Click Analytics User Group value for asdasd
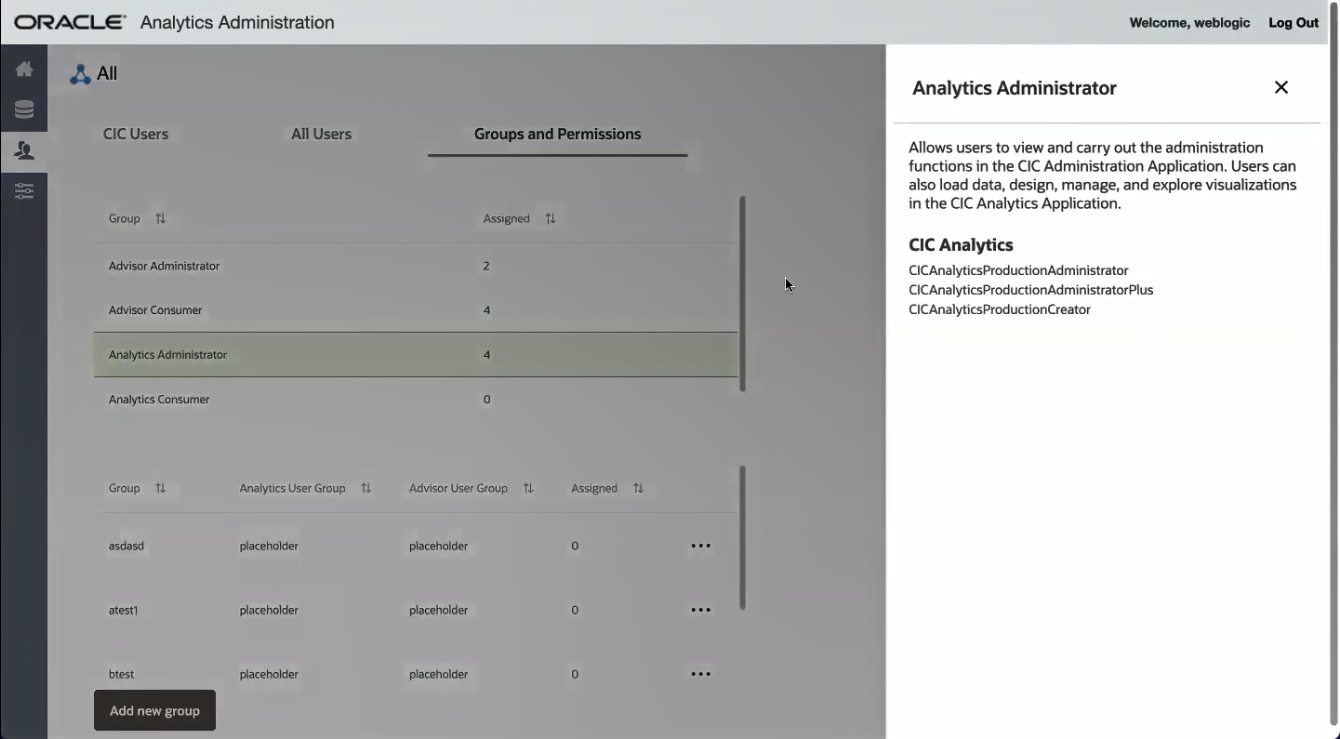This screenshot has height=739, width=1340. click(269, 546)
